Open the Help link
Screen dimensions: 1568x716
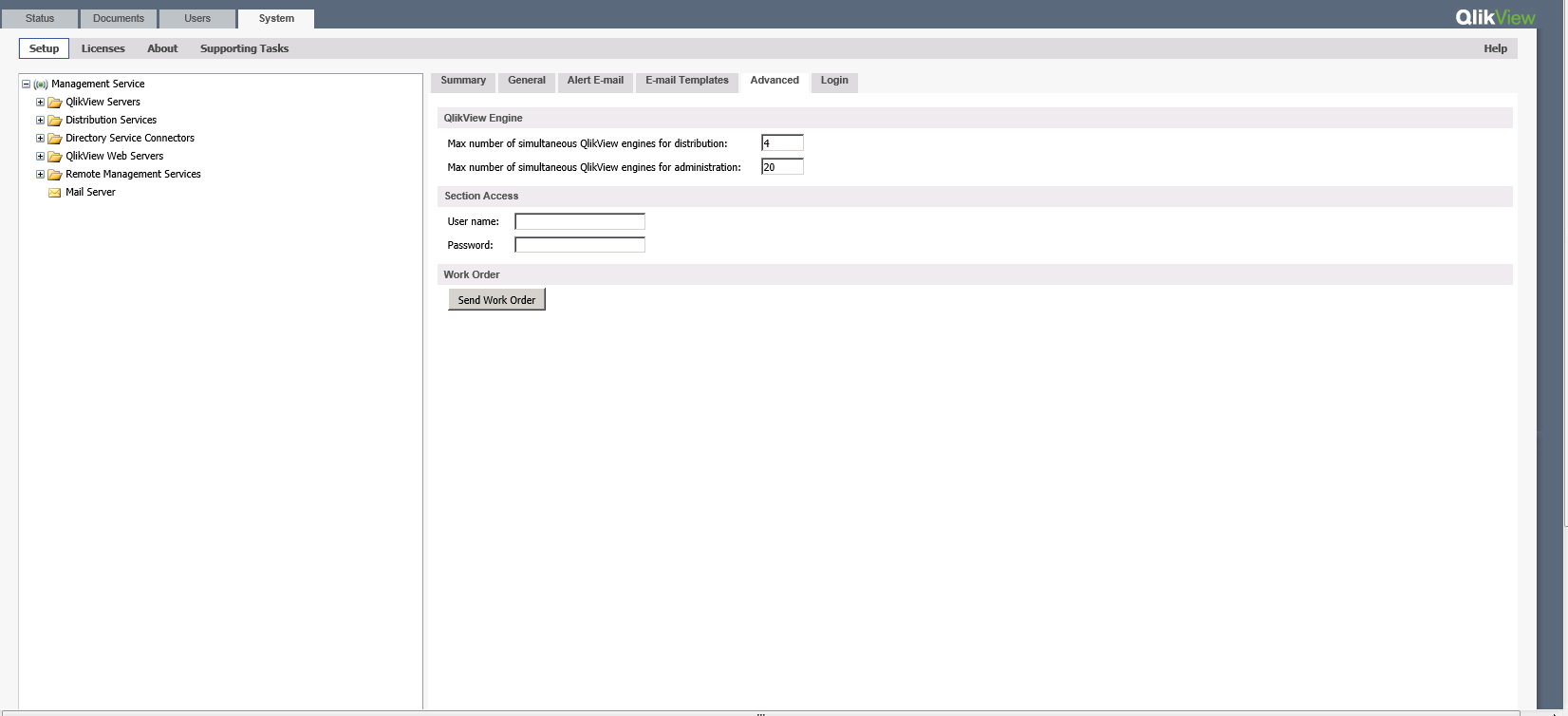tap(1495, 48)
